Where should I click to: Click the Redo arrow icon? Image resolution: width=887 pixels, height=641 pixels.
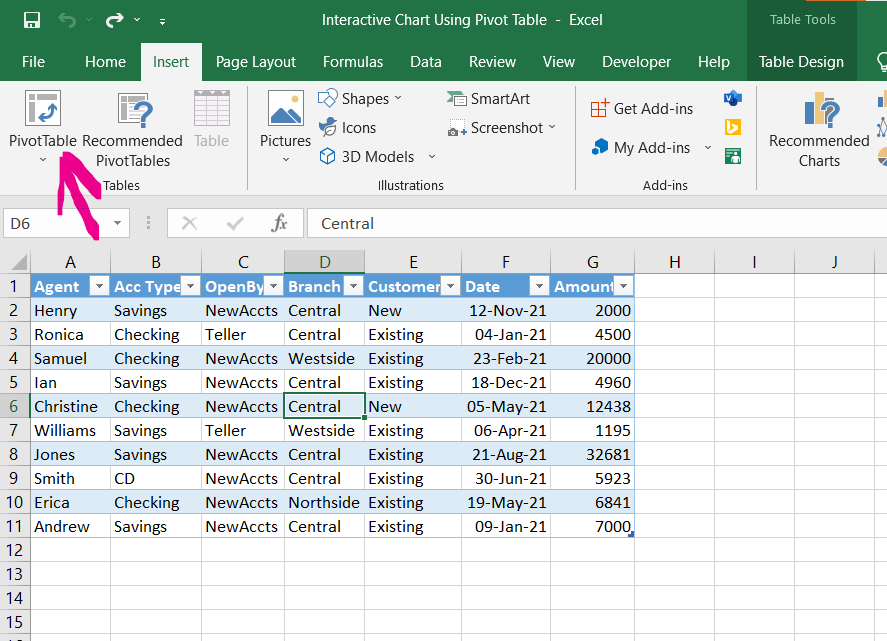[114, 20]
